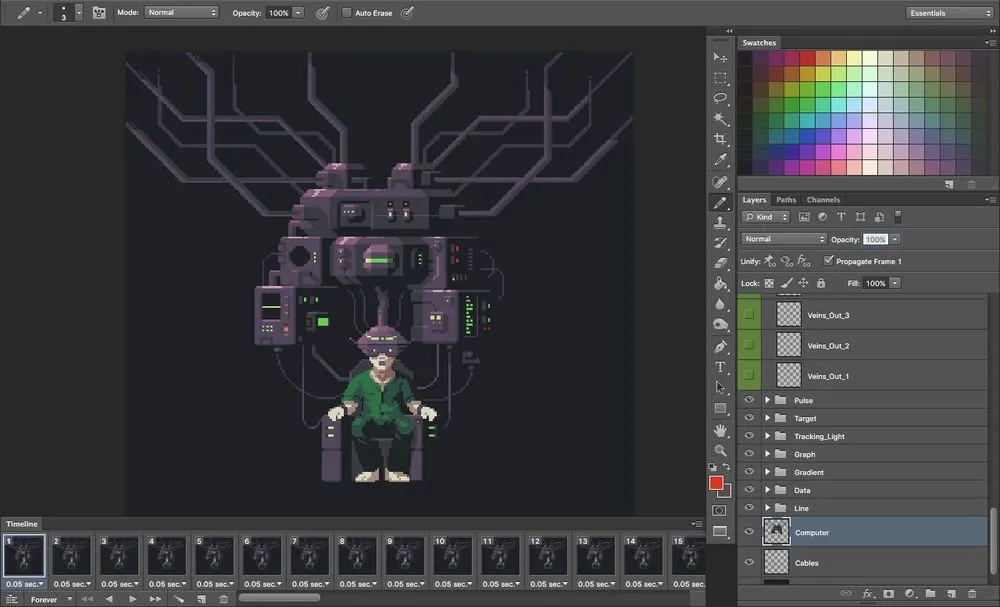This screenshot has width=1000, height=607.
Task: Uncheck Propagate Frame 1
Action: [x=828, y=260]
